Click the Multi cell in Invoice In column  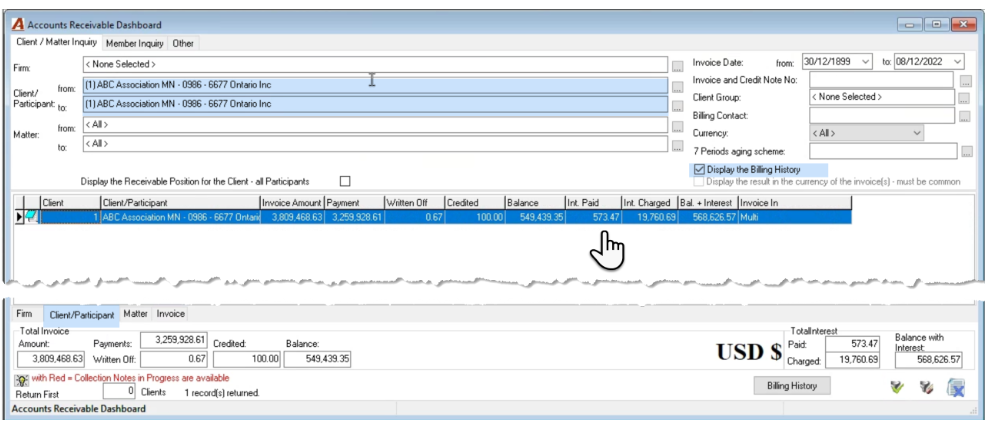[x=795, y=217]
